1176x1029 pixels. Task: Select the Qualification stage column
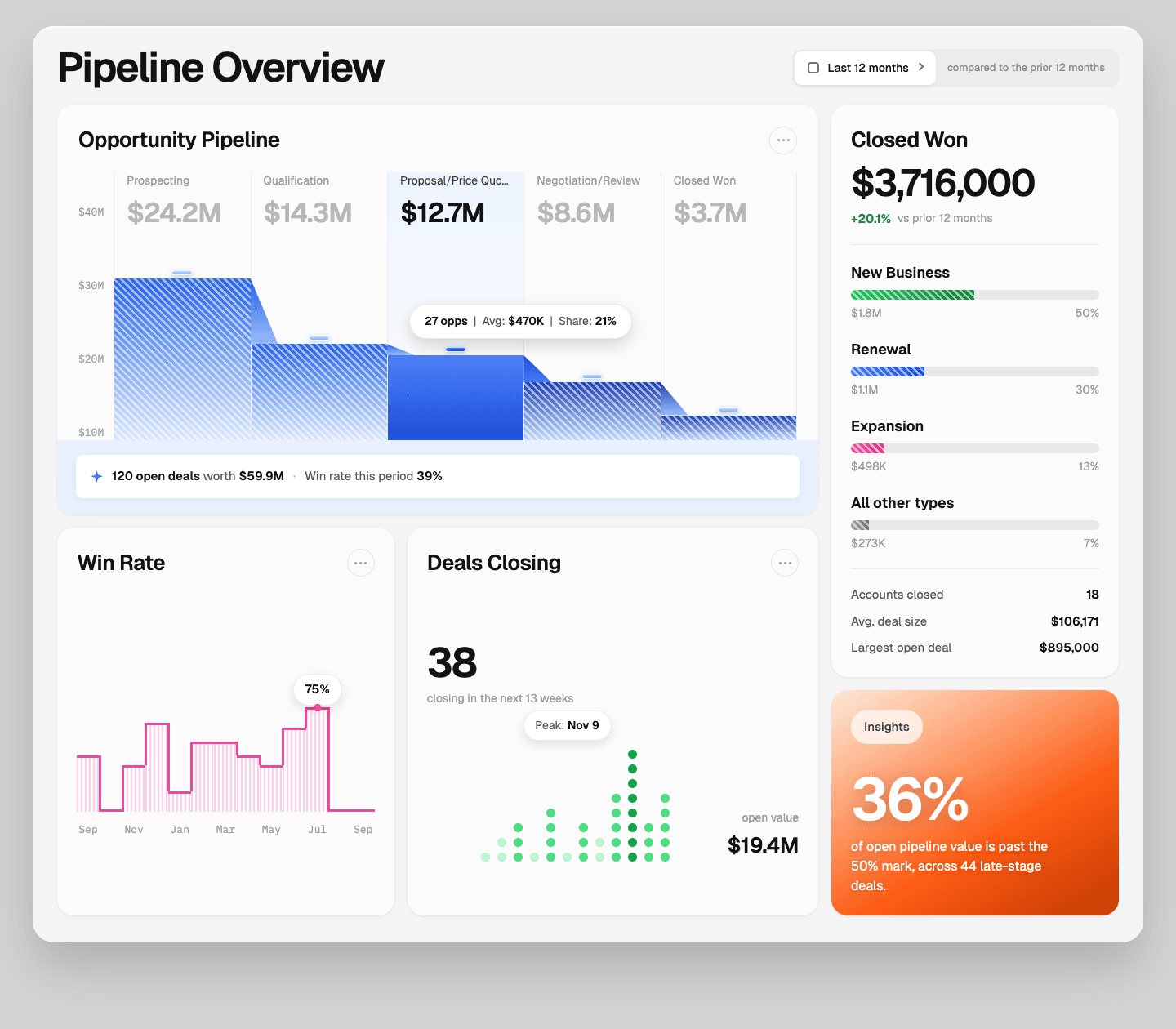319,306
